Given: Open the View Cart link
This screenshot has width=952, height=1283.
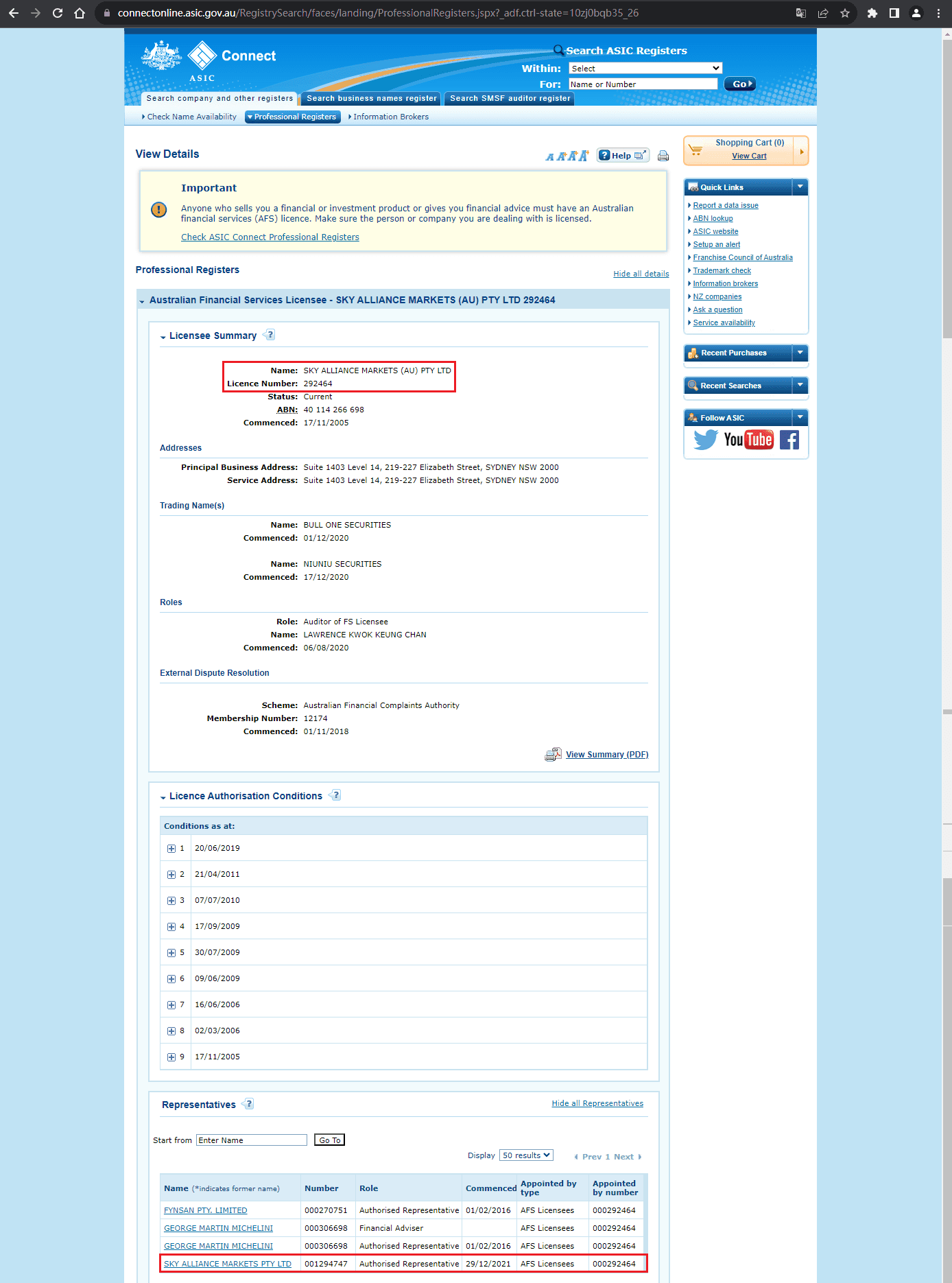Looking at the screenshot, I should coord(749,156).
